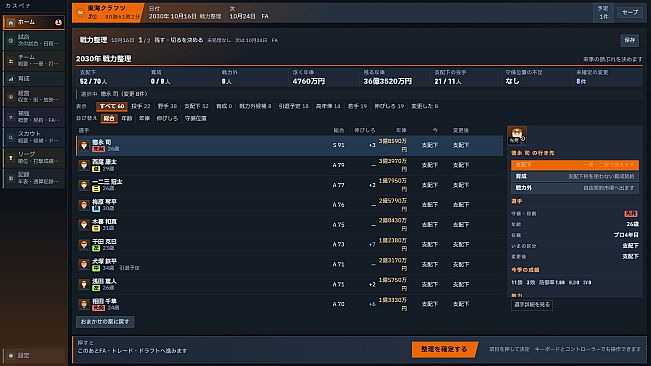
Task: Select the 徳永 司 player row
Action: [289, 145]
